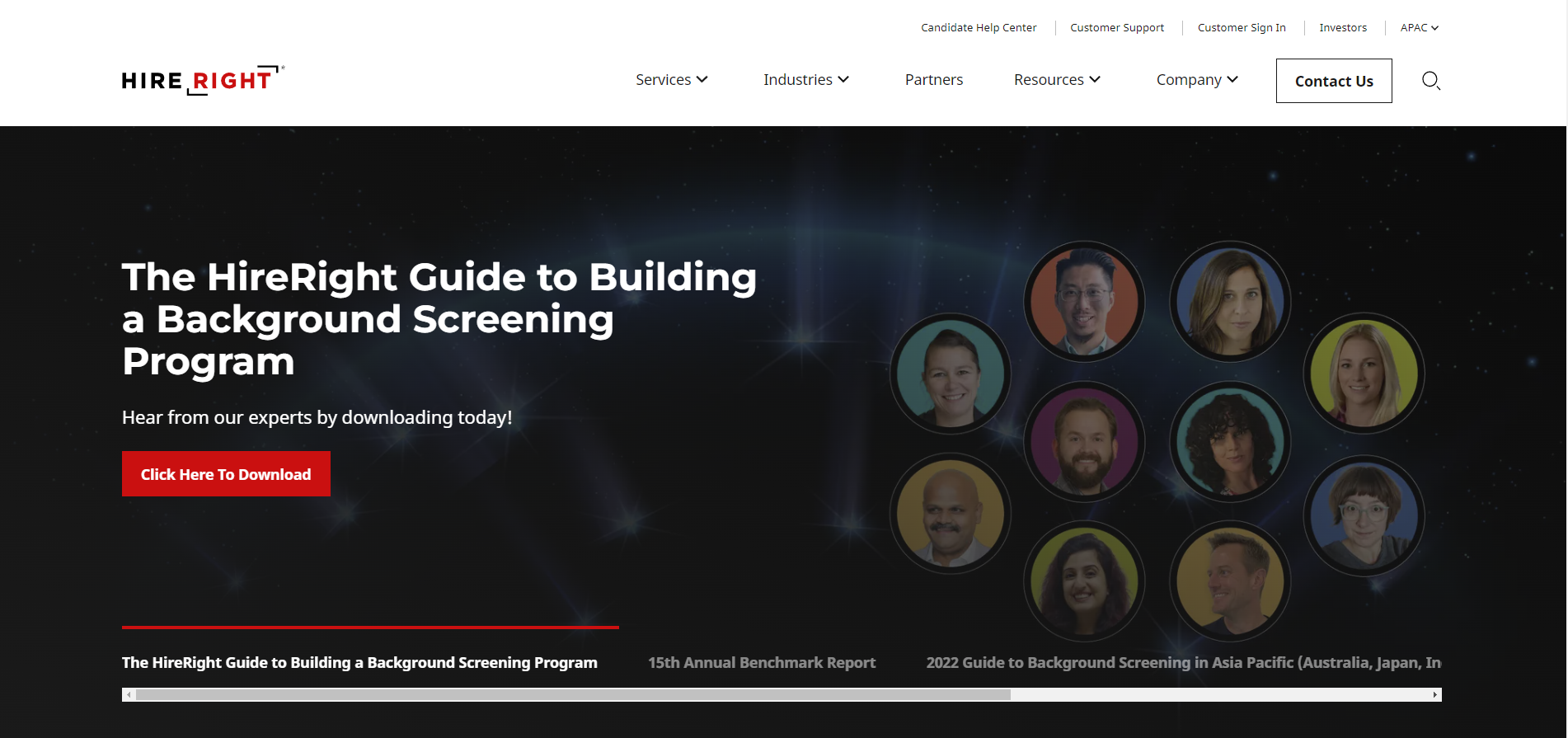Image resolution: width=1568 pixels, height=738 pixels.
Task: Open the Partners page
Action: (934, 80)
